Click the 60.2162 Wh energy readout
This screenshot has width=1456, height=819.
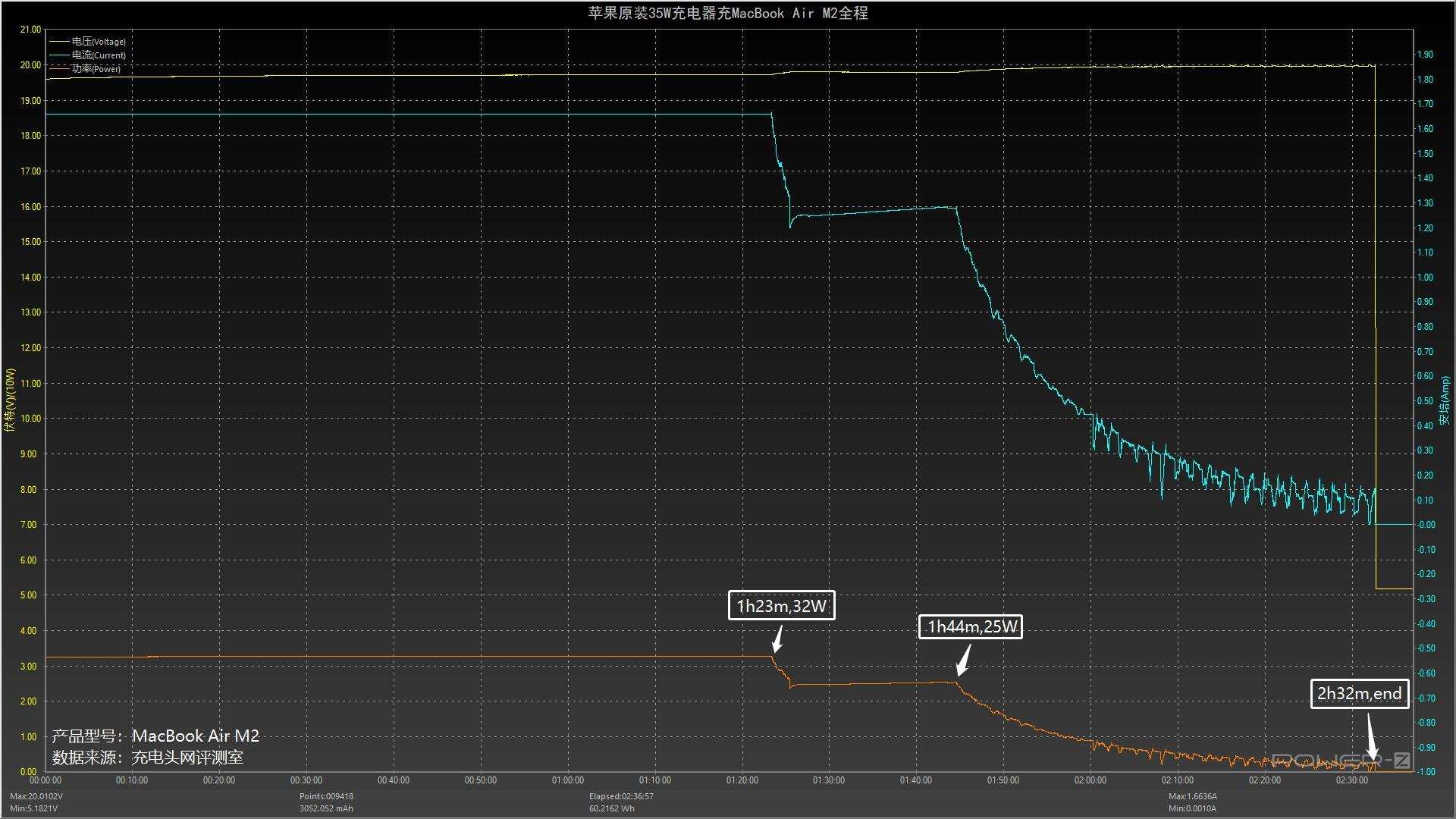(611, 808)
